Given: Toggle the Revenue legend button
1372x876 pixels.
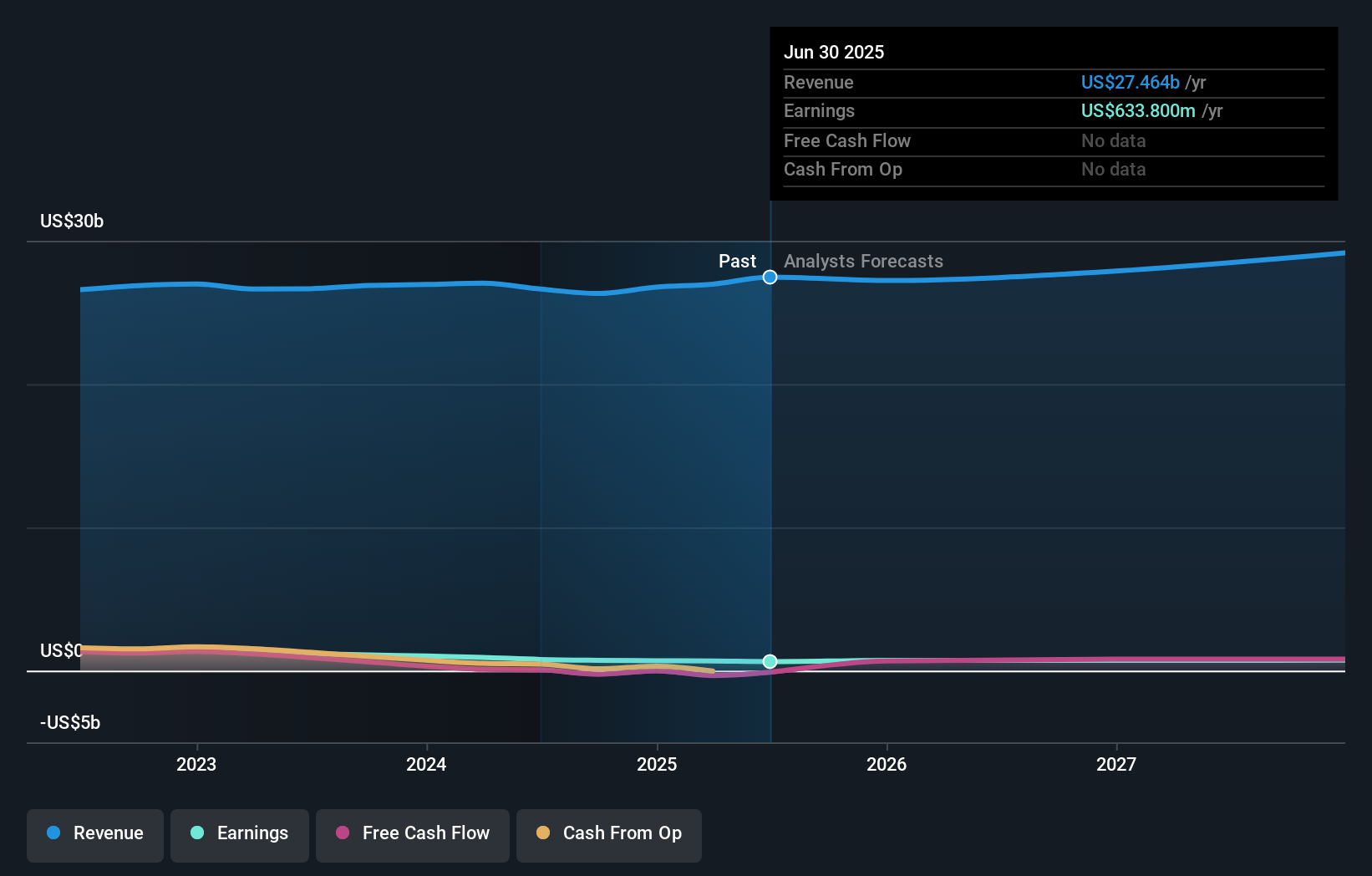Looking at the screenshot, I should (95, 835).
